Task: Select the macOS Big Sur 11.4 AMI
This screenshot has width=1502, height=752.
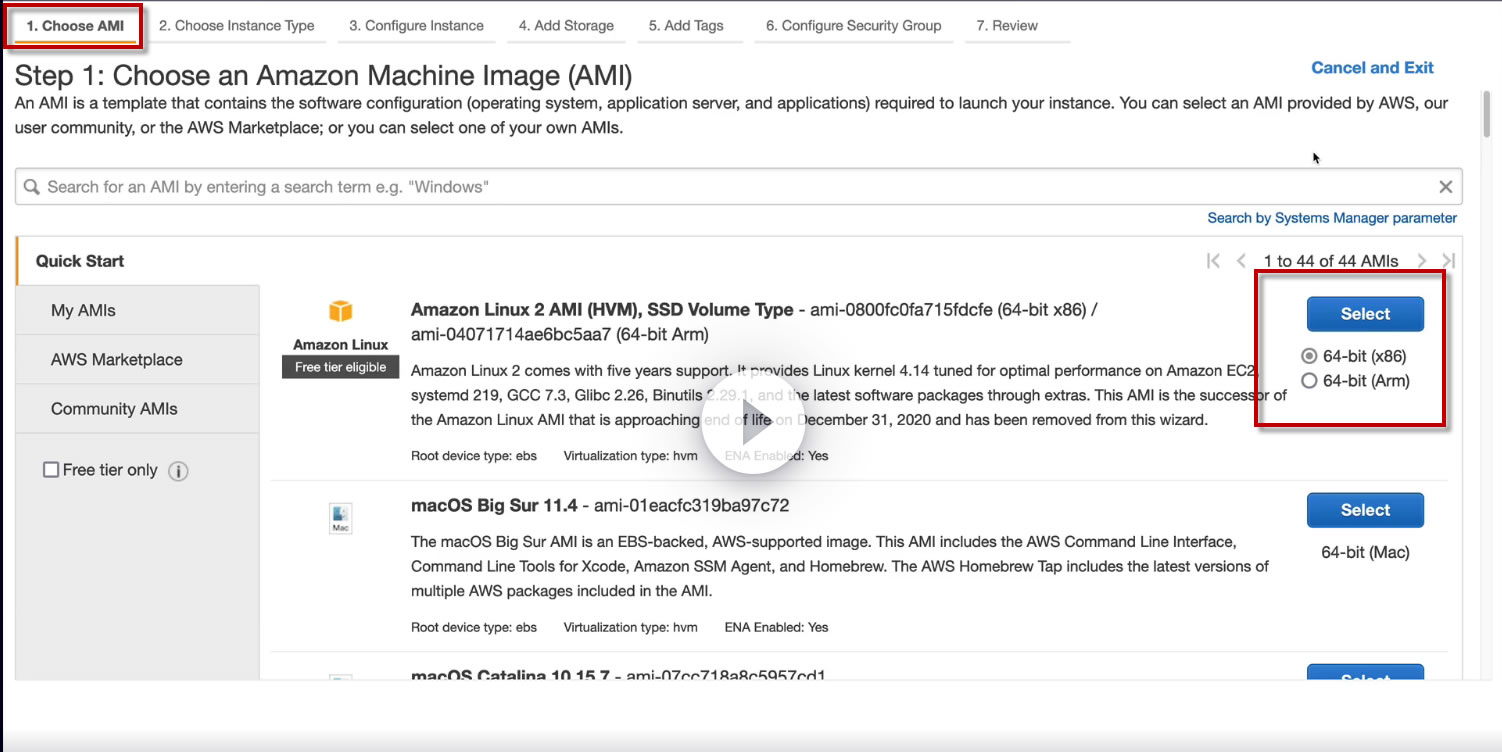Action: pyautogui.click(x=1365, y=510)
